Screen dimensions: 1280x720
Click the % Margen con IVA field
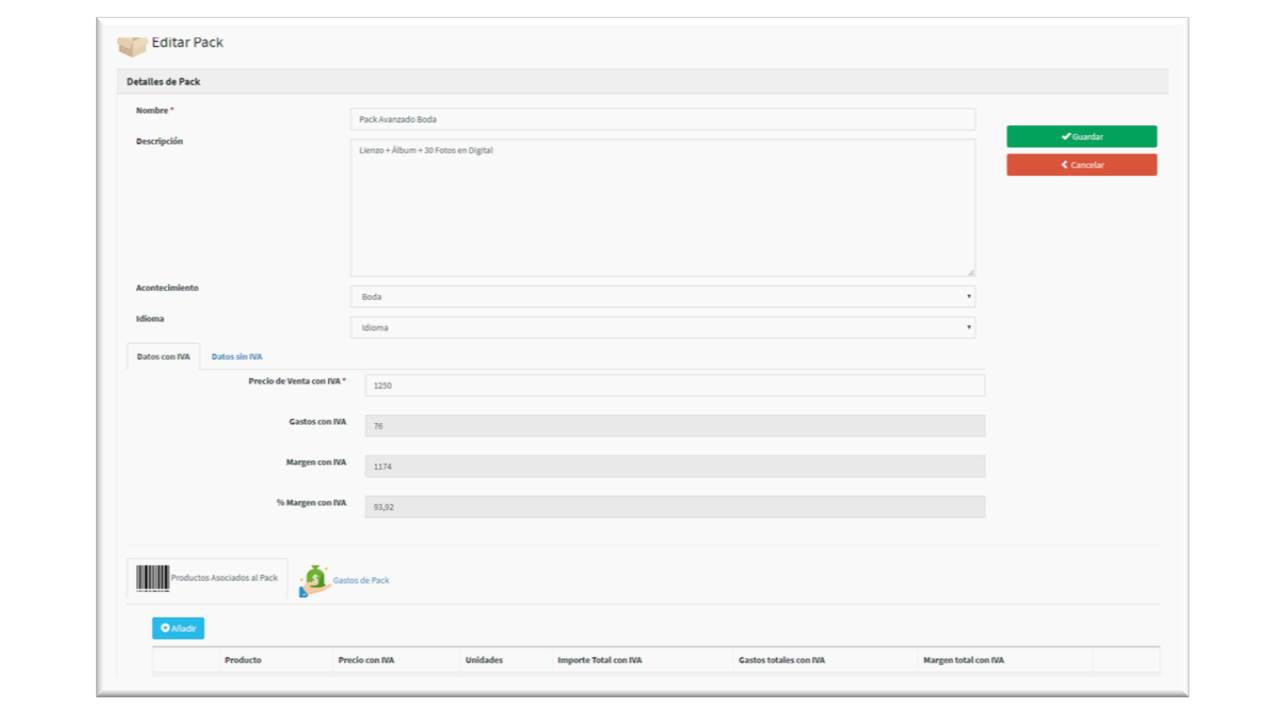[x=675, y=507]
